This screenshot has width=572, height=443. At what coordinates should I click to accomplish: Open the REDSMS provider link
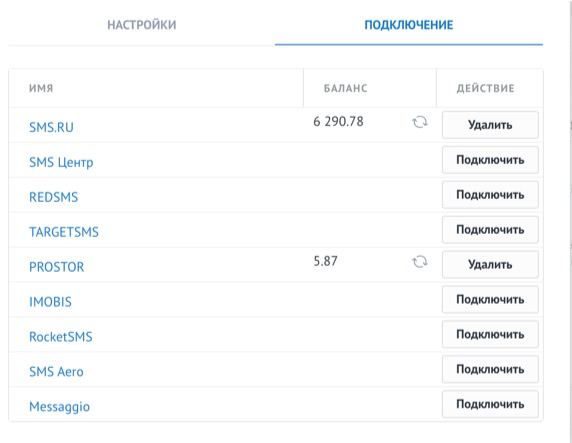pyautogui.click(x=53, y=197)
